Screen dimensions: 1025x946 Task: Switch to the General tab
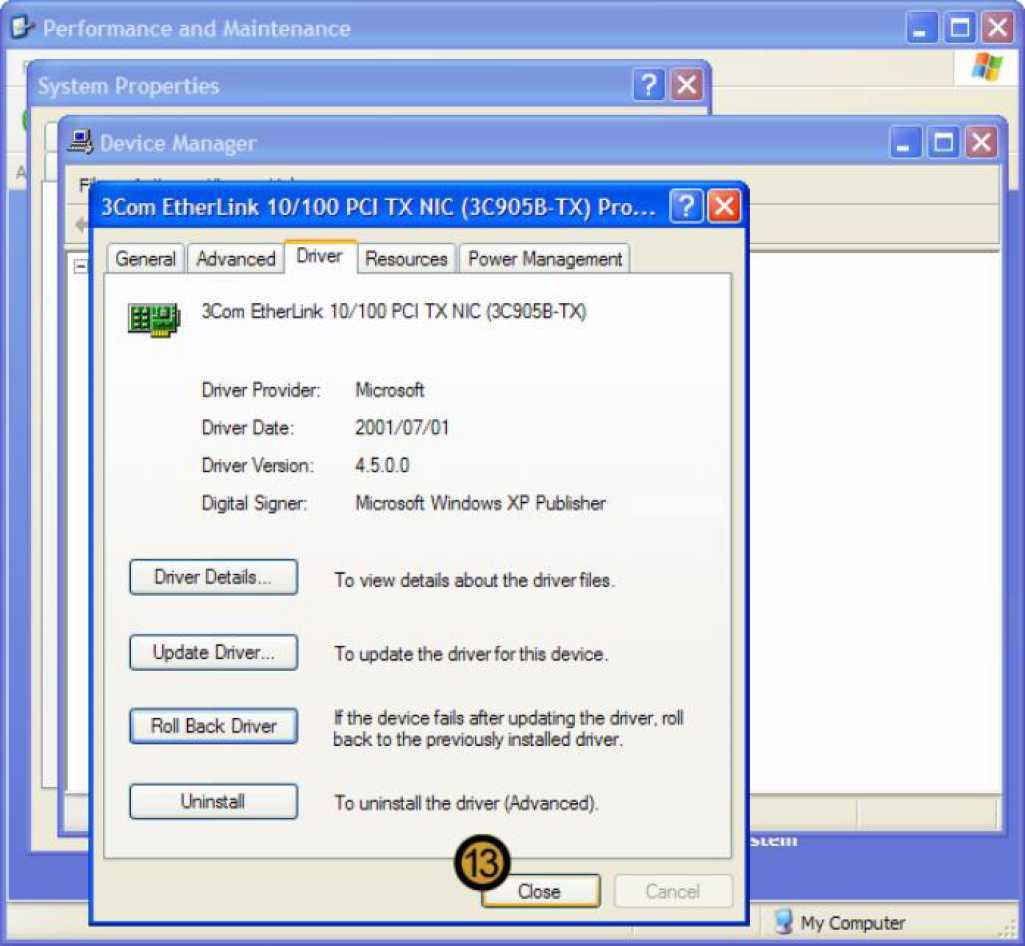[146, 259]
